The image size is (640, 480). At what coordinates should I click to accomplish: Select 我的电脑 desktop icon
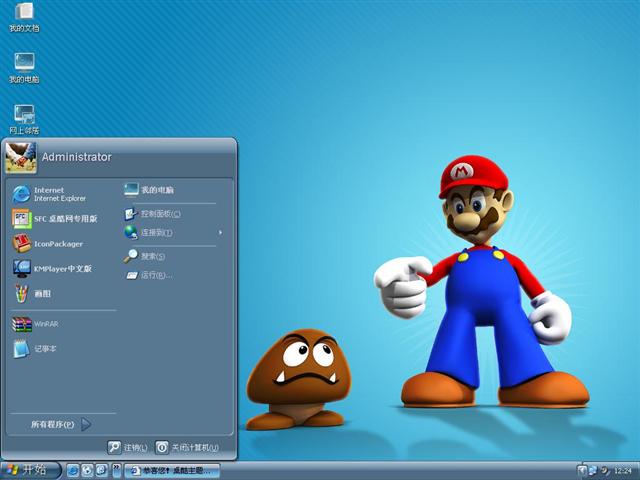click(x=24, y=65)
